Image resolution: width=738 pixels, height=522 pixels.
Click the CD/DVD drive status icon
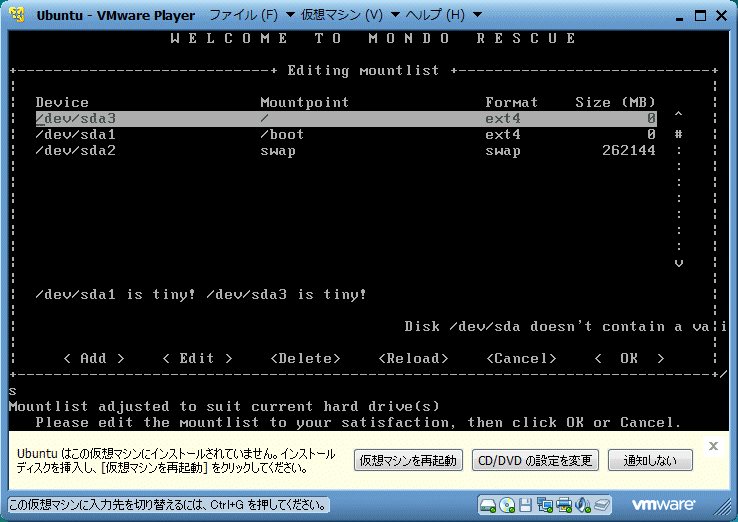point(507,504)
